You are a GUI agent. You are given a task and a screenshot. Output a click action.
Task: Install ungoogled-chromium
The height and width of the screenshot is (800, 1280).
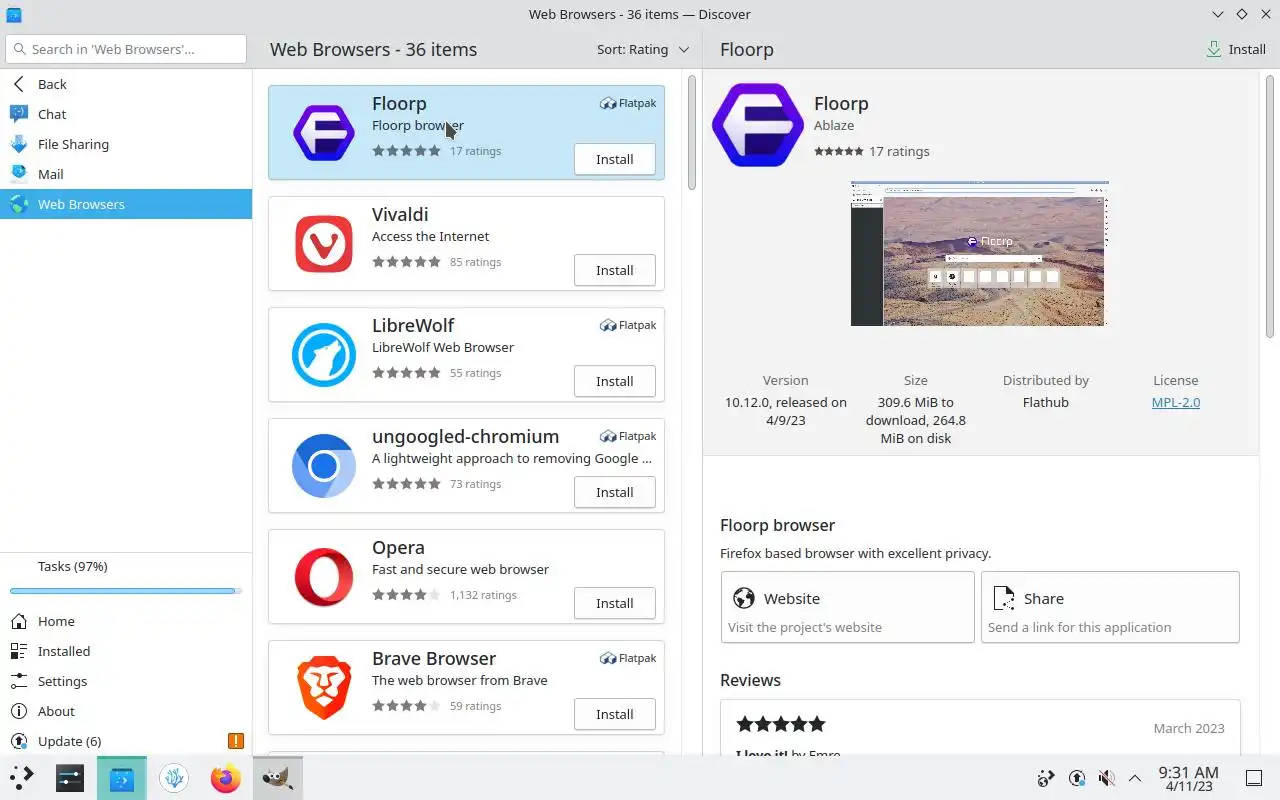coord(615,492)
